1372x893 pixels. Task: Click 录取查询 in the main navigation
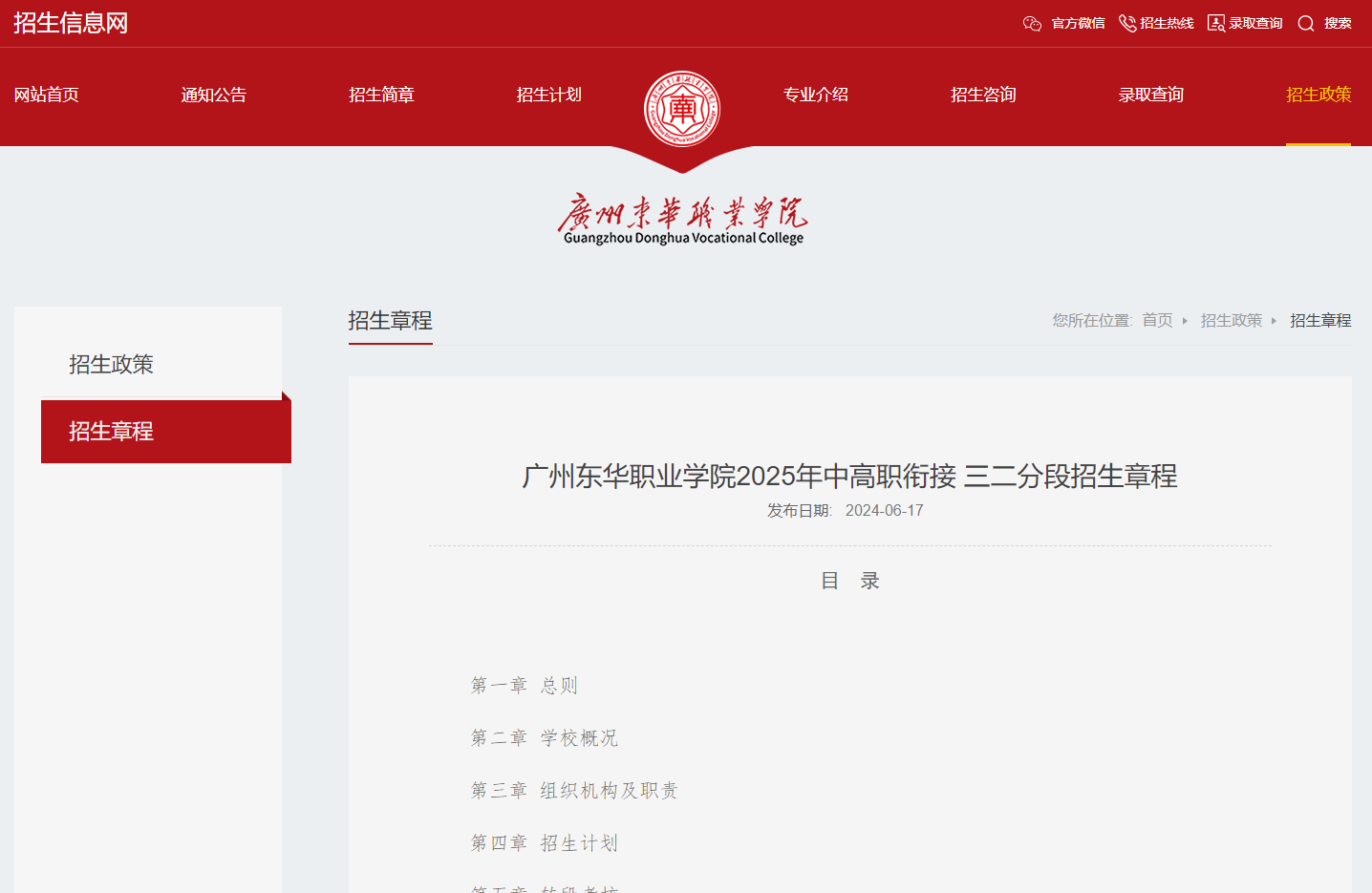click(1150, 95)
